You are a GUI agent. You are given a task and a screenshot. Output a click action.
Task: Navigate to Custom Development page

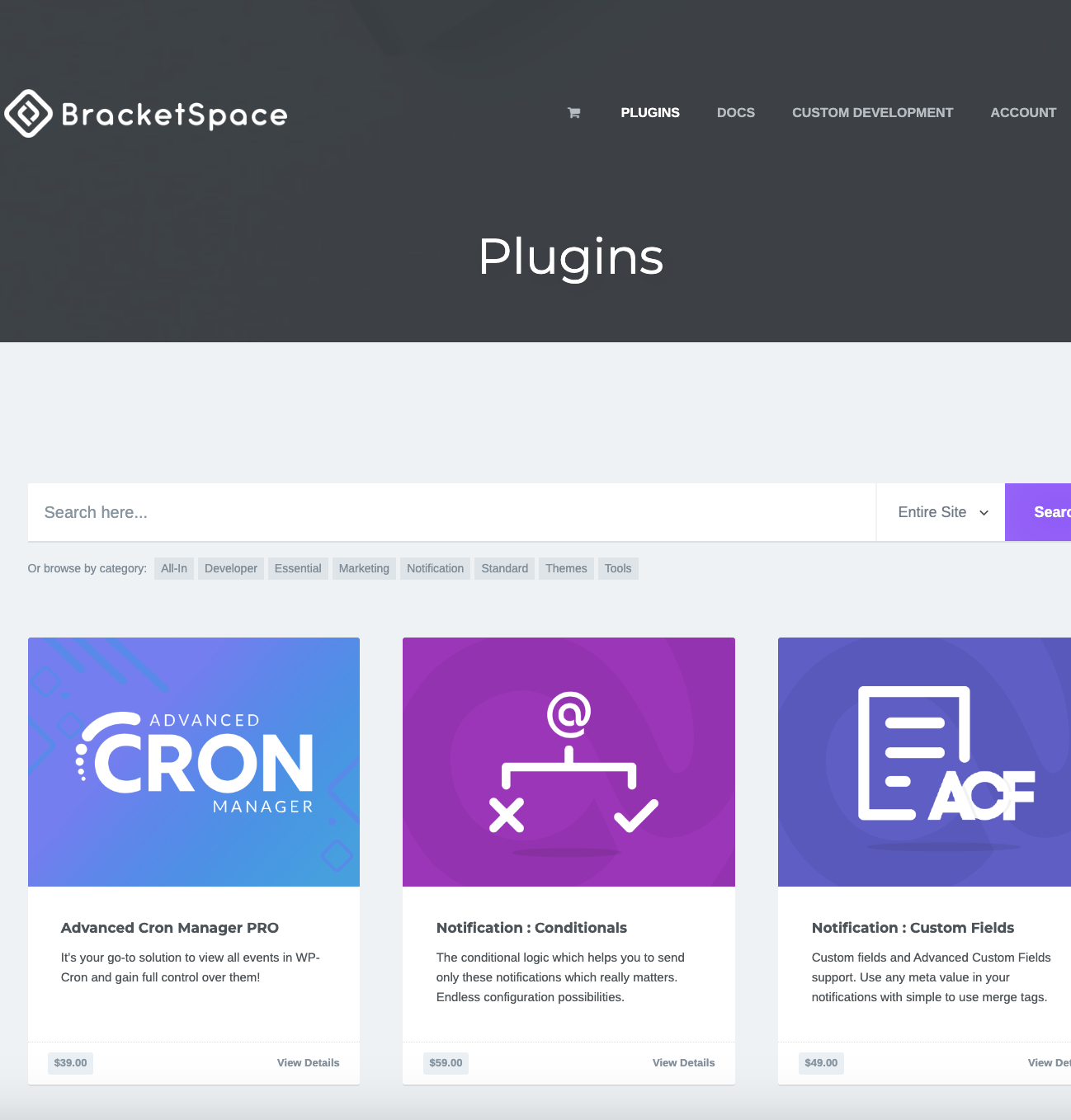pos(872,113)
